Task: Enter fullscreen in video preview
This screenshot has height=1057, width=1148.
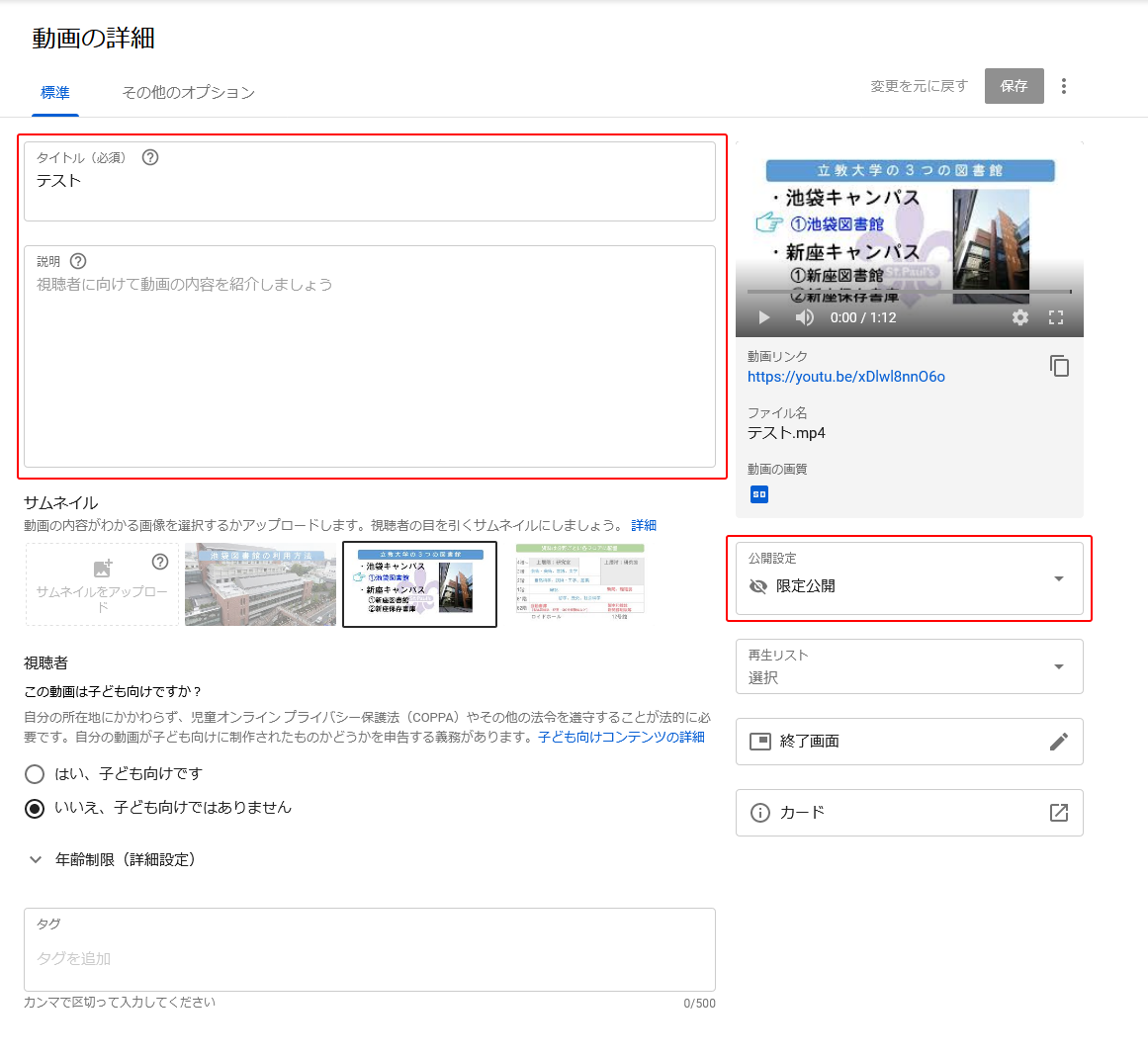Action: (1056, 317)
